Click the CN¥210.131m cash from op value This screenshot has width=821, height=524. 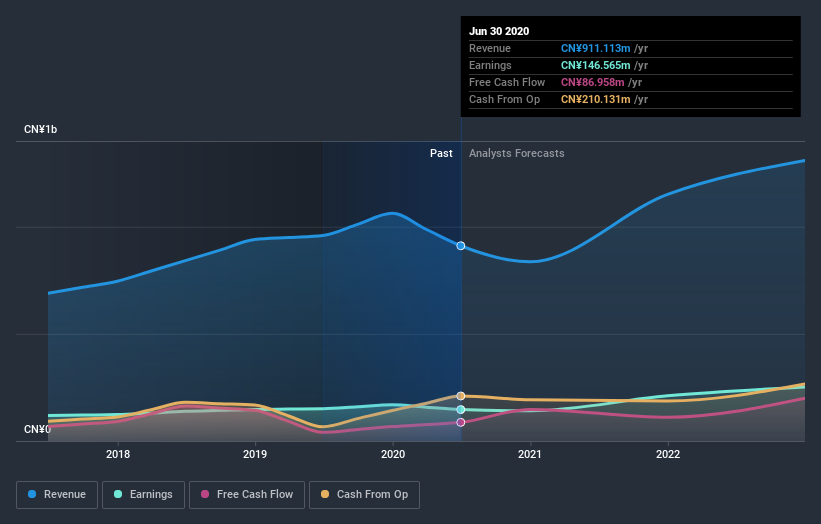tap(595, 99)
